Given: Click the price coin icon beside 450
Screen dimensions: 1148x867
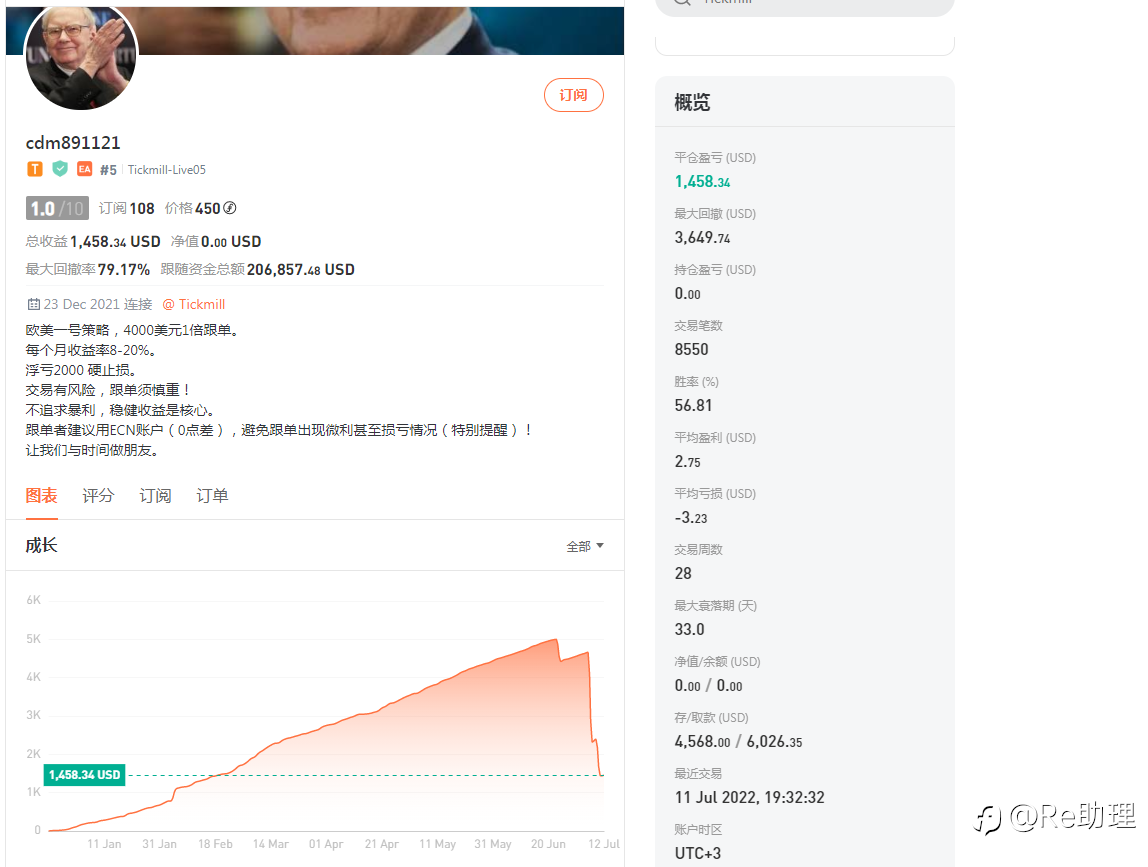Looking at the screenshot, I should [230, 208].
